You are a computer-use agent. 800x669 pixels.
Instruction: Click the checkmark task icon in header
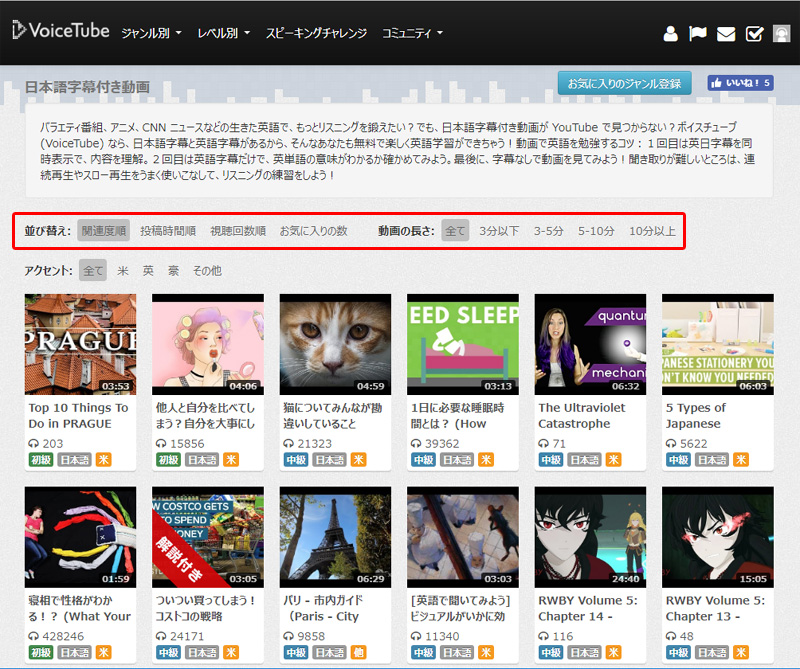[754, 34]
